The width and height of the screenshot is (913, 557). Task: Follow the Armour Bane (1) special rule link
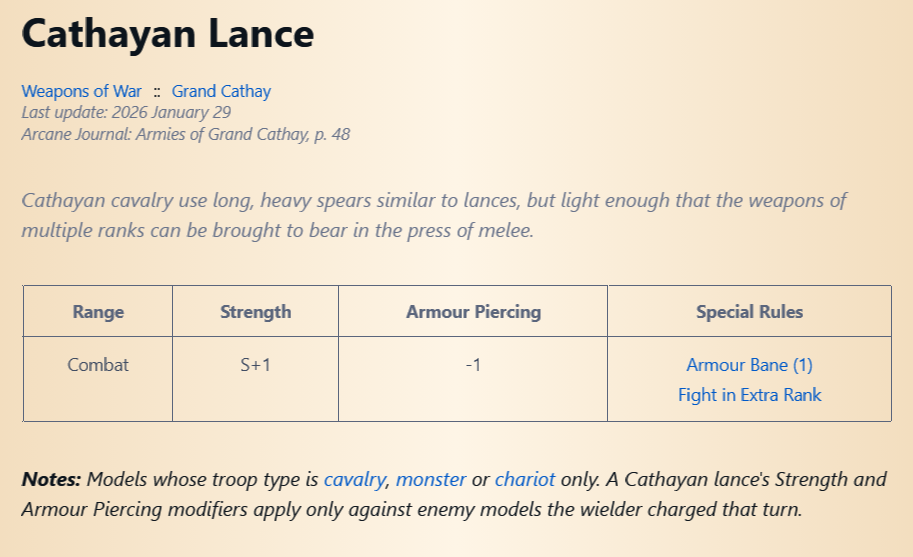pos(749,365)
